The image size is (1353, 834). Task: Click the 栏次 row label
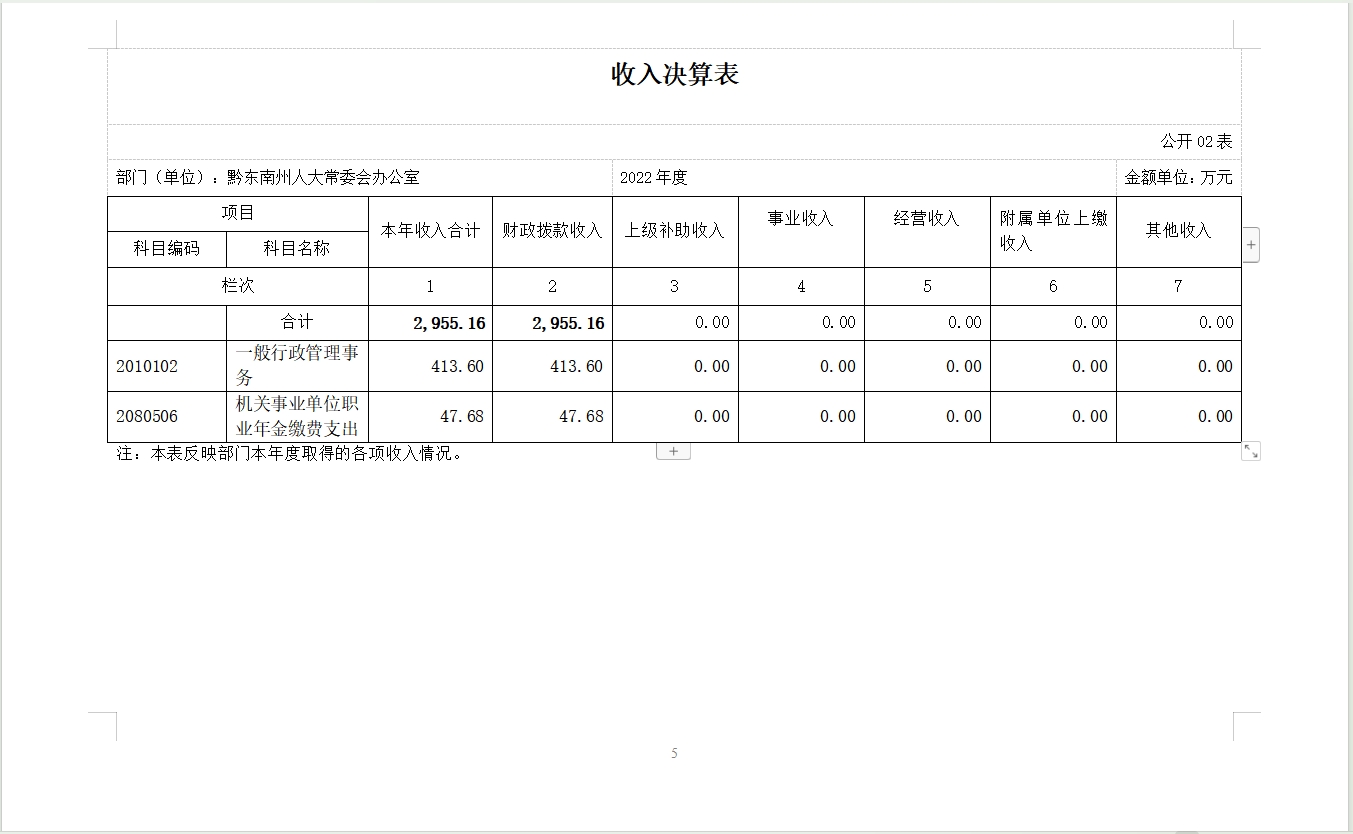coord(238,285)
